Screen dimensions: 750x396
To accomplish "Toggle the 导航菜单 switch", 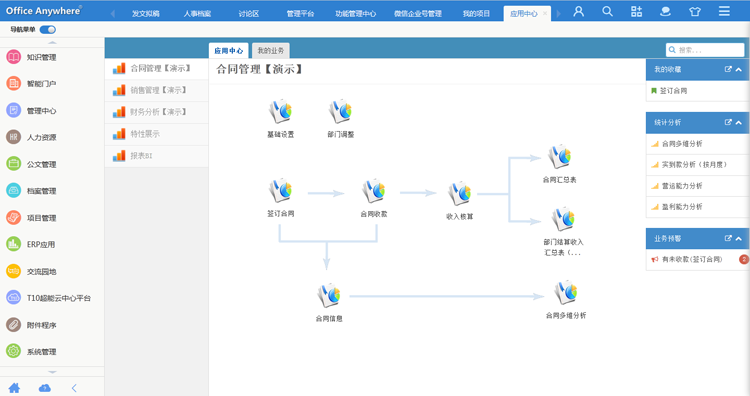I will [x=48, y=30].
